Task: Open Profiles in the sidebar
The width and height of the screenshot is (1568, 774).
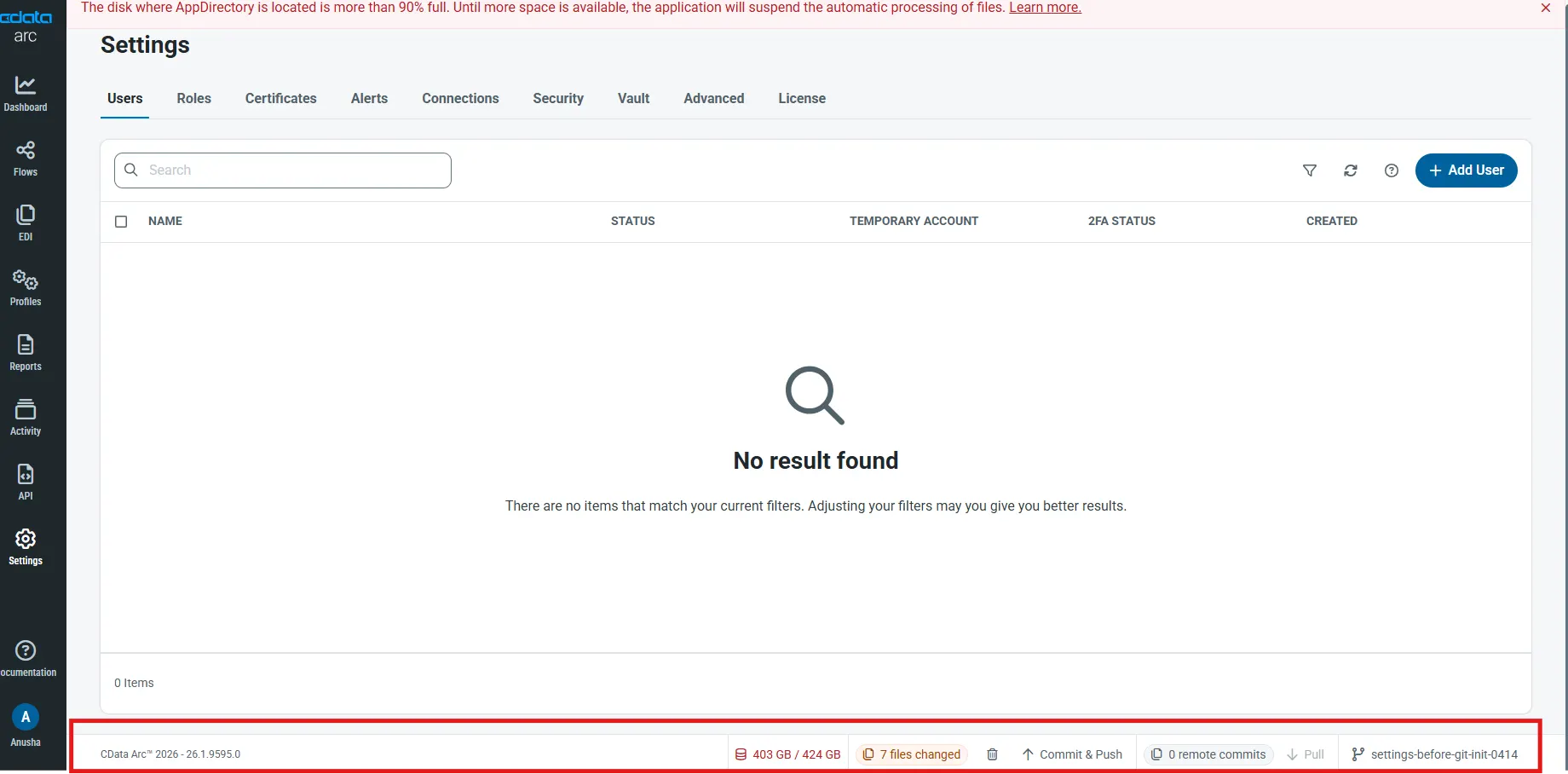Action: (x=26, y=288)
